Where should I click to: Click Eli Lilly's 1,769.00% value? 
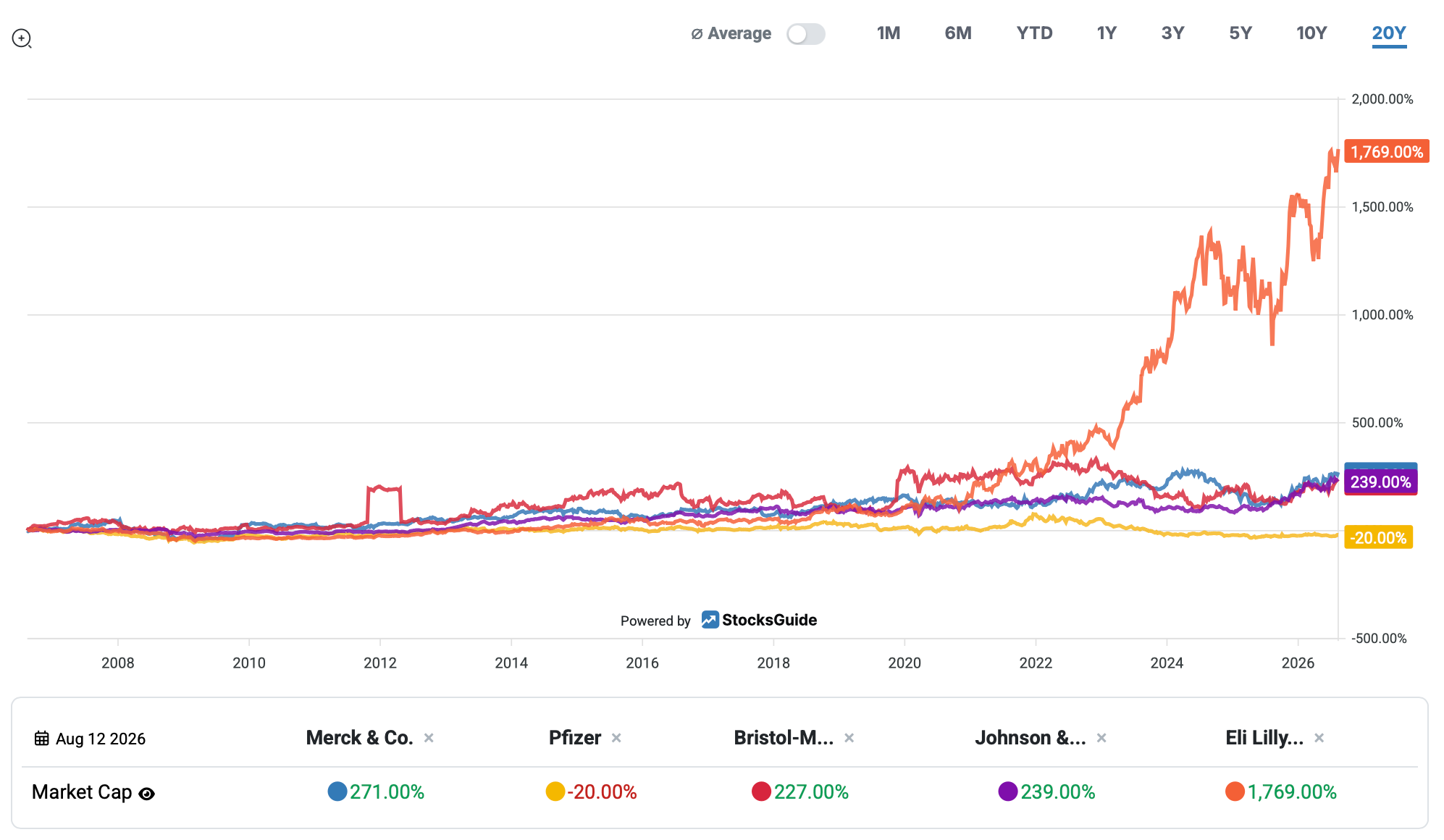click(x=1292, y=792)
